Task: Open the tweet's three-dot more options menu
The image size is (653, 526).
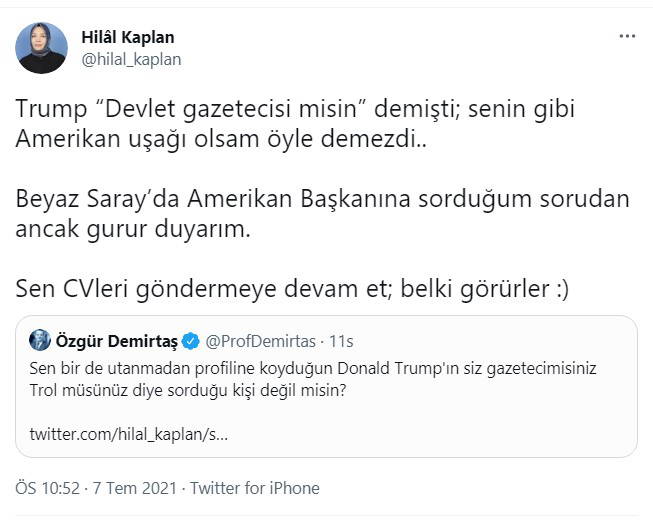Action: click(x=627, y=36)
